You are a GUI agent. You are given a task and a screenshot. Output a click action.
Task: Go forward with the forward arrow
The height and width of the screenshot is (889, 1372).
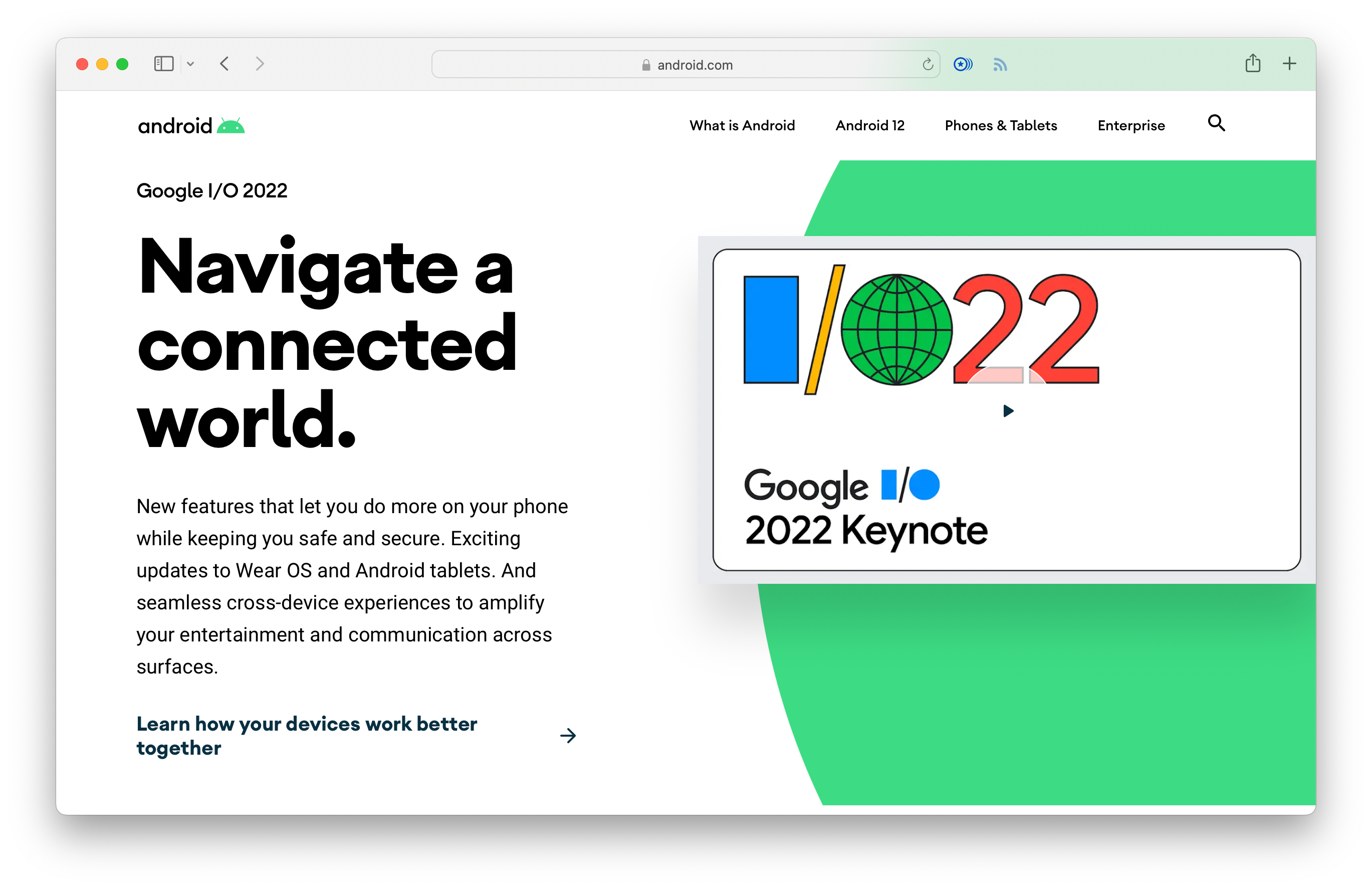point(260,64)
